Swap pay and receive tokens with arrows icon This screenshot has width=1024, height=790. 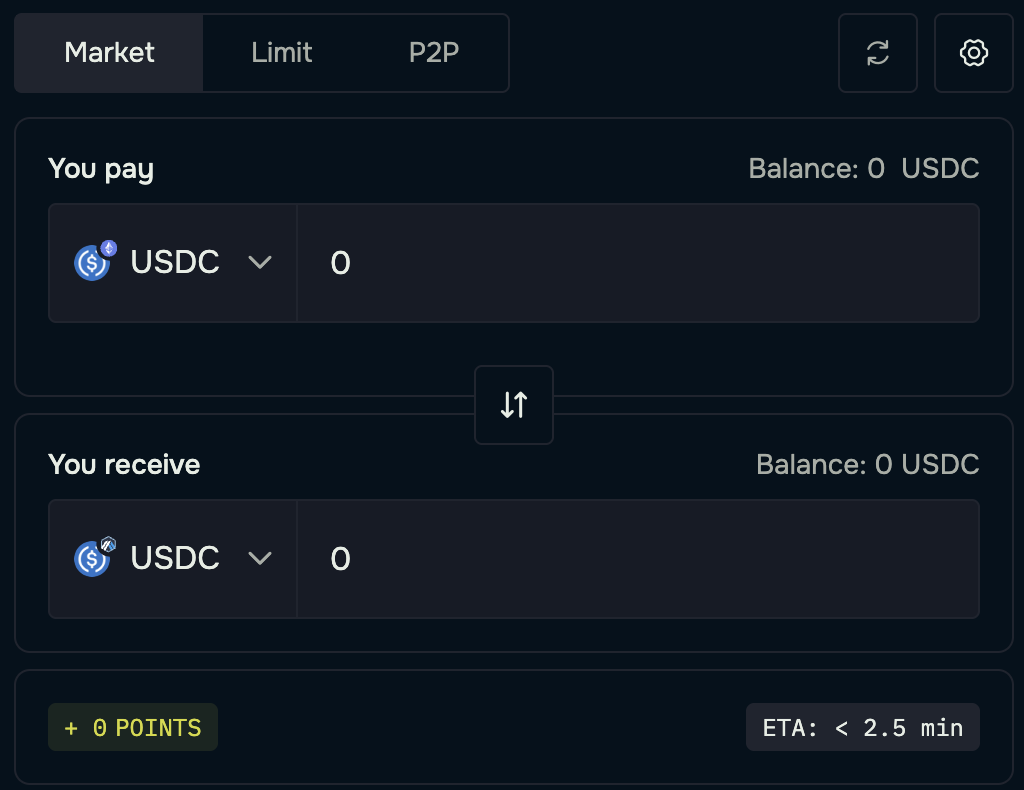[514, 405]
